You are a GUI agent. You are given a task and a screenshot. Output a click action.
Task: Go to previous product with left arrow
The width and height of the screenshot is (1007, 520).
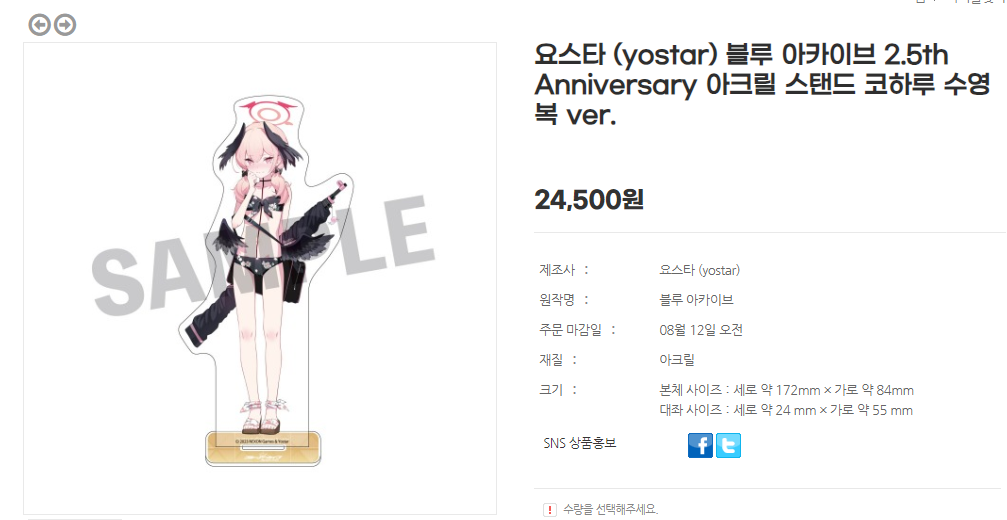click(40, 25)
